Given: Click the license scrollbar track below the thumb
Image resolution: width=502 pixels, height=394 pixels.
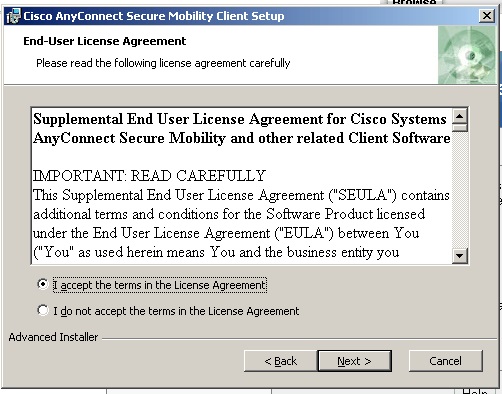Looking at the screenshot, I should click(x=460, y=190).
